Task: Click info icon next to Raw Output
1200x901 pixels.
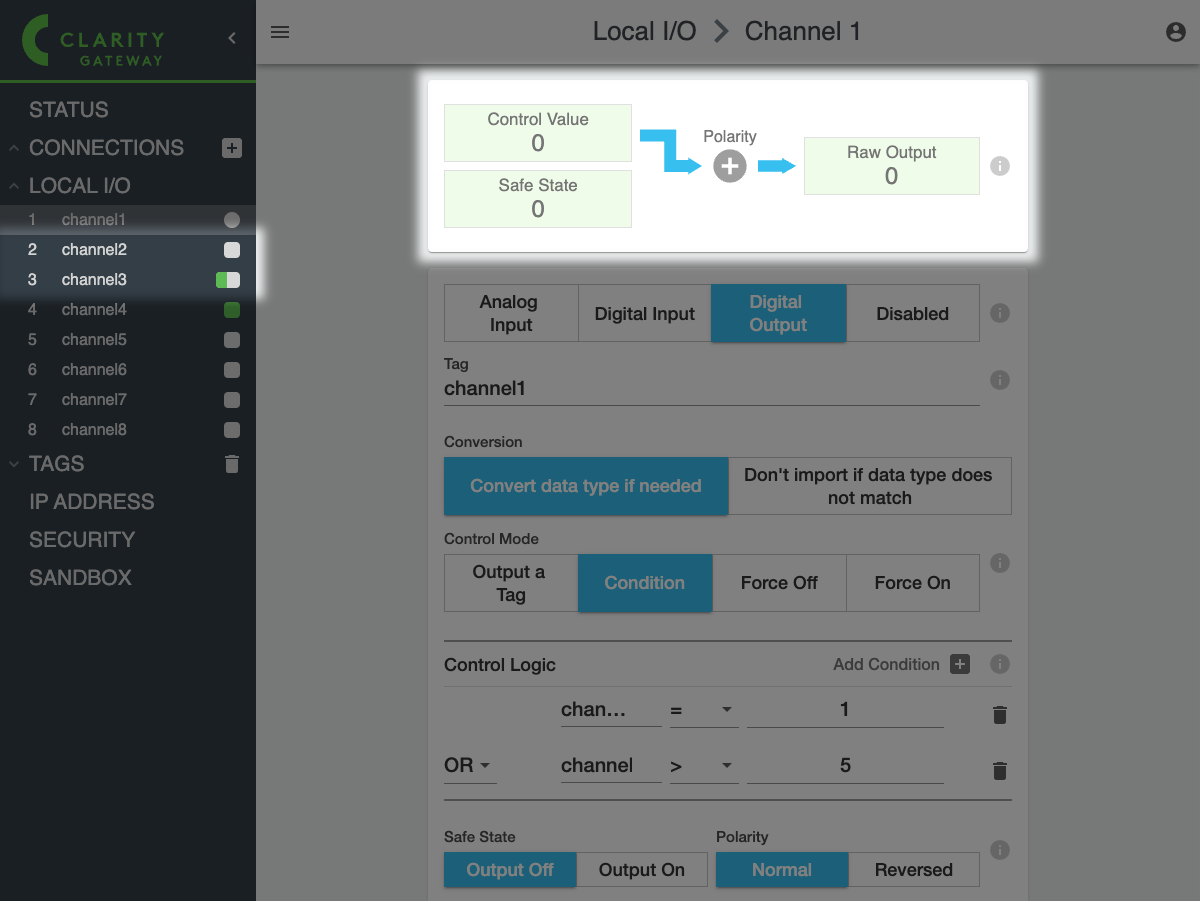Action: tap(999, 166)
